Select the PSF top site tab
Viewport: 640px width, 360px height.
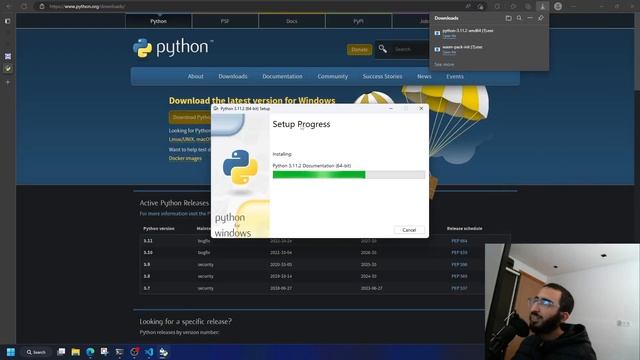(x=225, y=21)
